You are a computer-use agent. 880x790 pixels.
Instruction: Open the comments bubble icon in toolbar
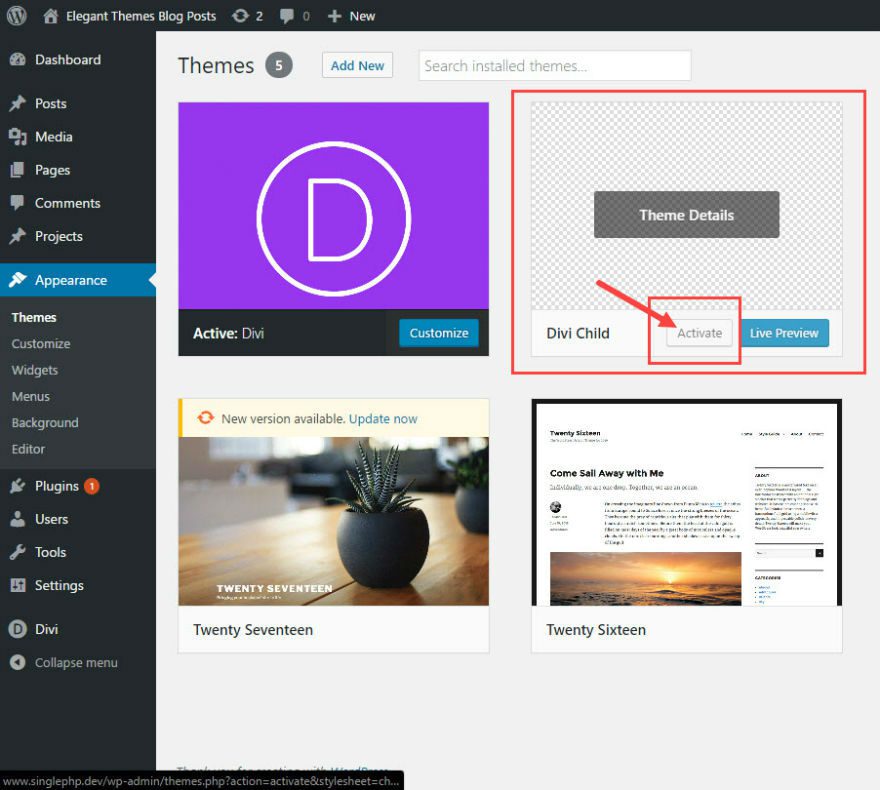tap(288, 16)
